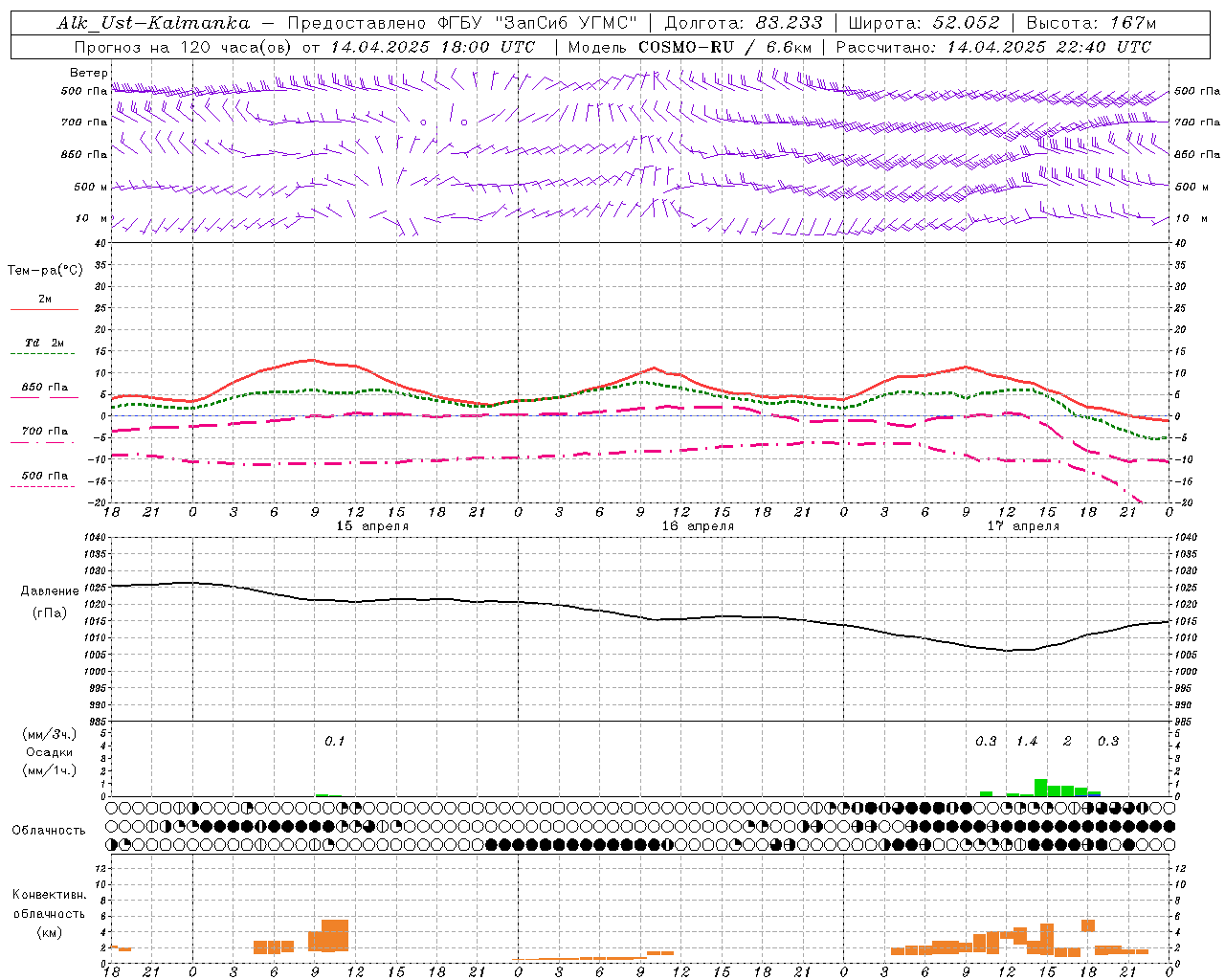Image resolution: width=1225 pixels, height=980 pixels.
Task: Click the Ветер panel label
Action: click(x=89, y=73)
